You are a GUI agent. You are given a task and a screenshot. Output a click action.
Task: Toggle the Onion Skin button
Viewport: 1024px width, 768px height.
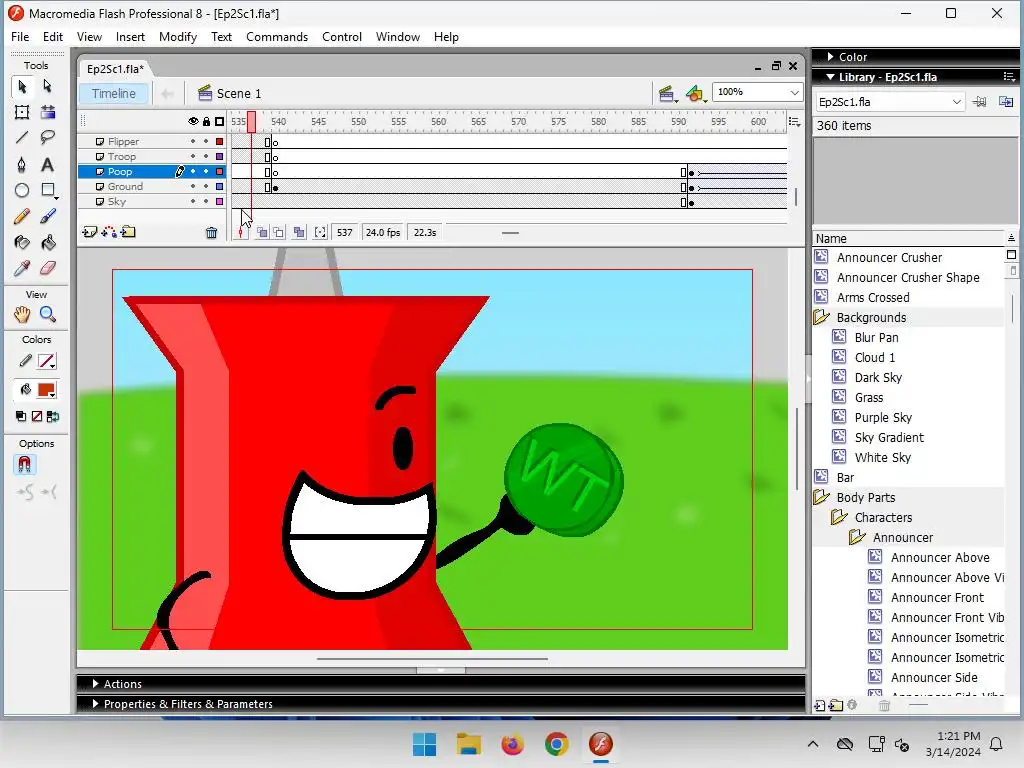click(x=263, y=232)
